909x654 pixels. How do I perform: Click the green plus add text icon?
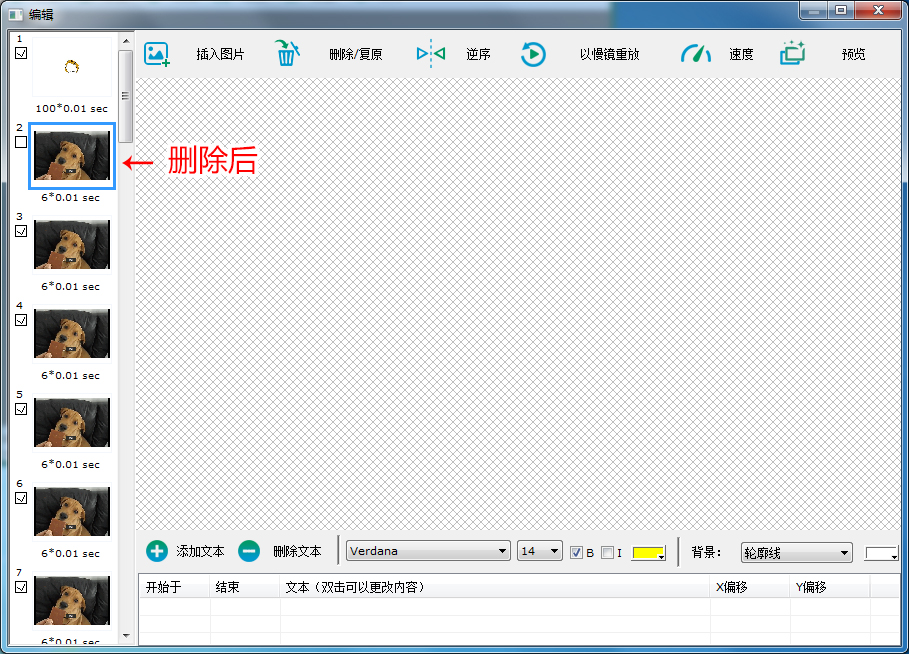pos(157,551)
